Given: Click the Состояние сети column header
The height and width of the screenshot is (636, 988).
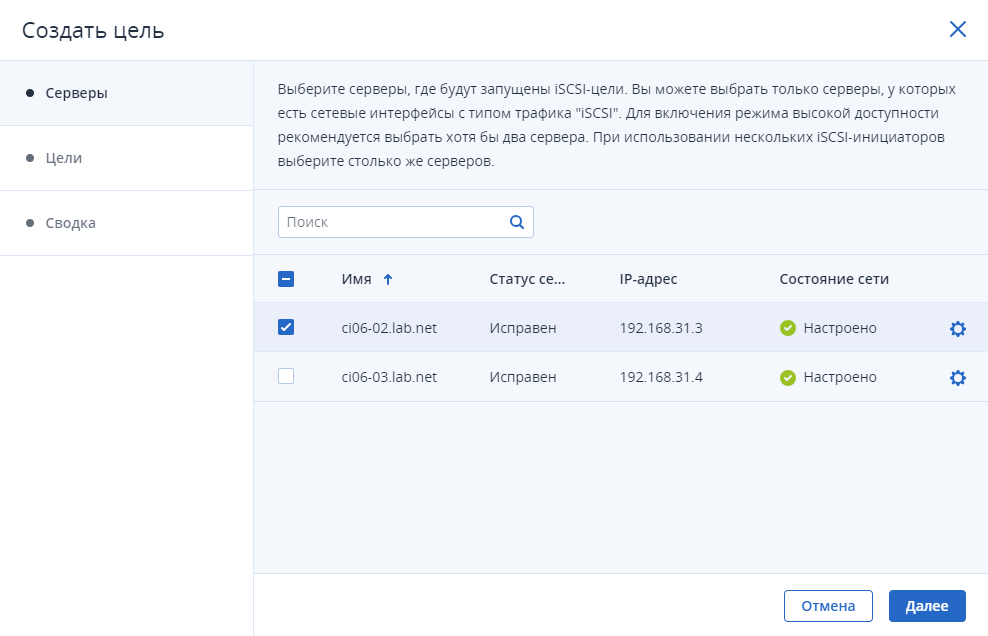Looking at the screenshot, I should [834, 279].
